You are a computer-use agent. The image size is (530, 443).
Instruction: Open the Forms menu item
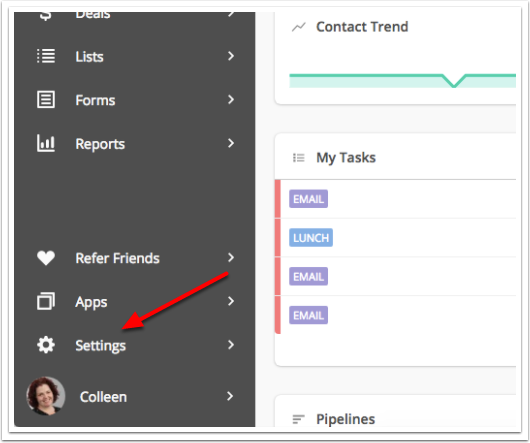(x=135, y=100)
